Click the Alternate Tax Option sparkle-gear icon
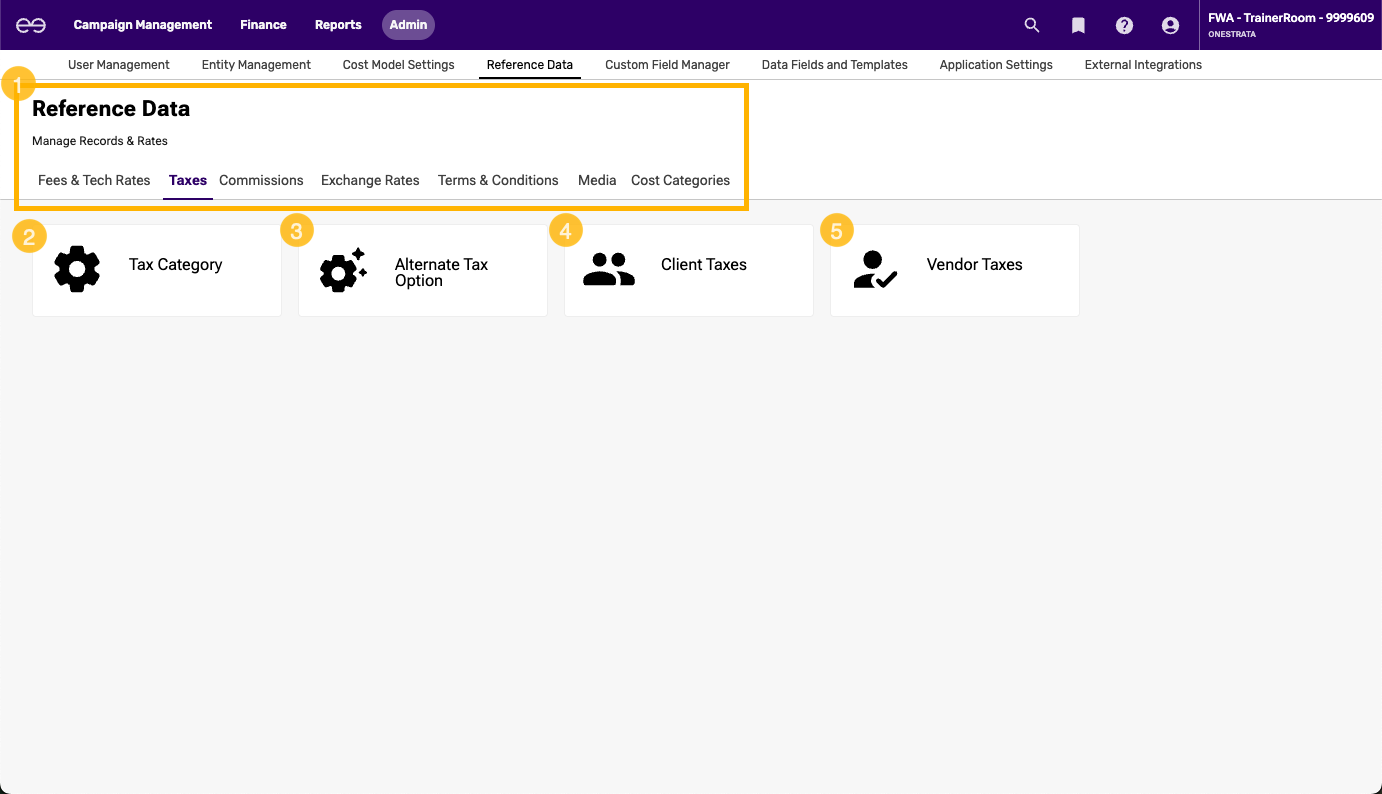Image resolution: width=1382 pixels, height=794 pixels. [x=343, y=270]
